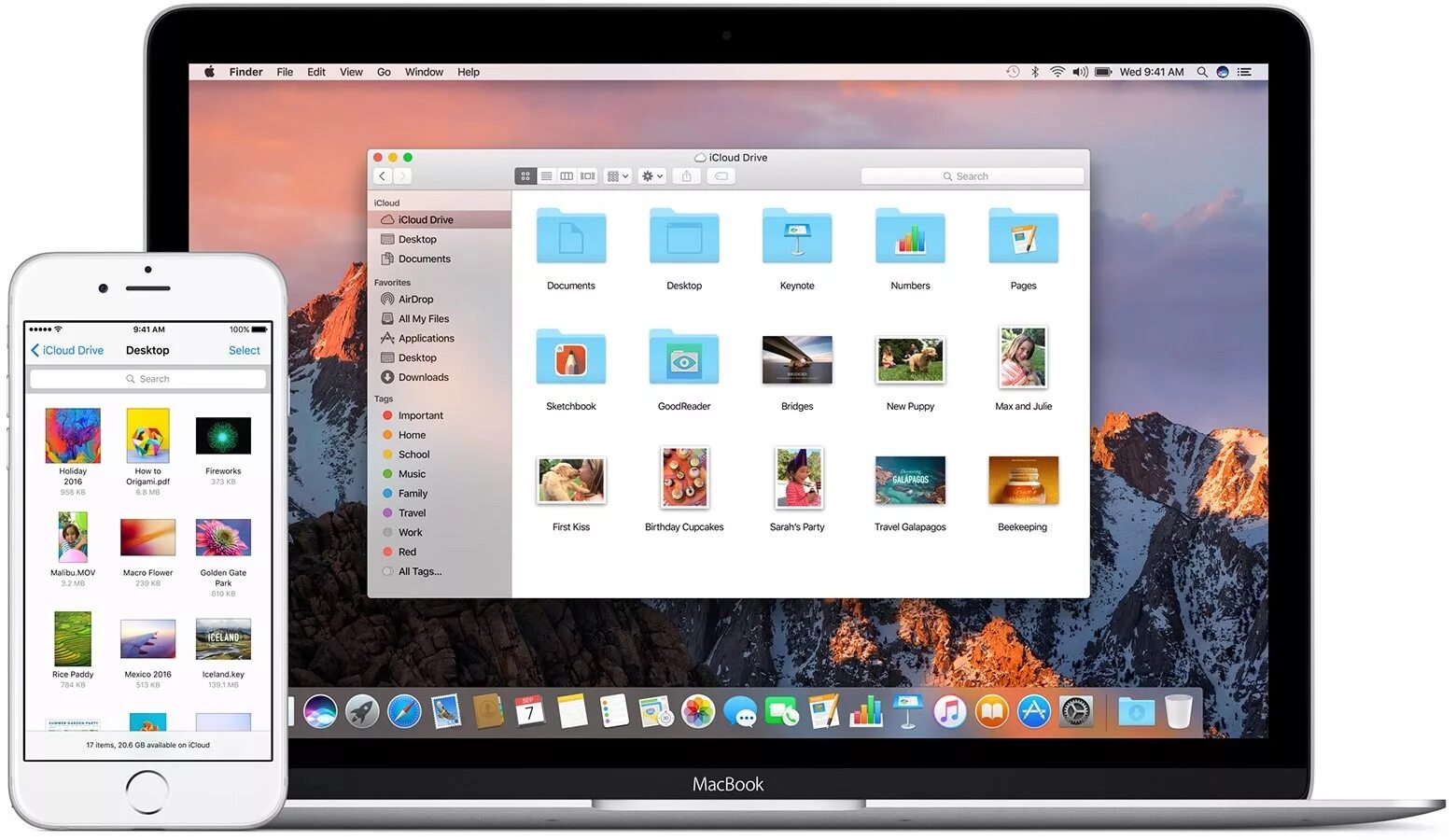Open the Downloads folder from the sidebar
This screenshot has width=1456, height=840.
[422, 377]
